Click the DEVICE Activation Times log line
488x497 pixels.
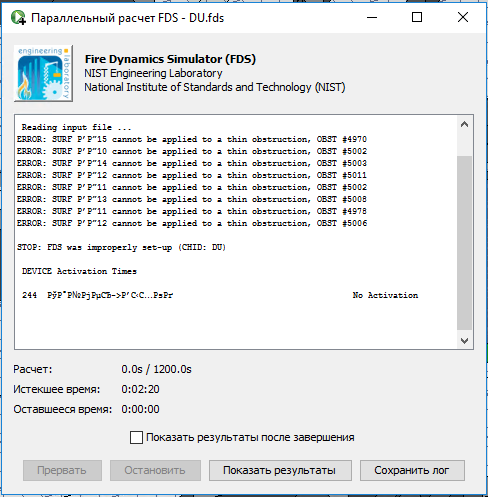[79, 271]
